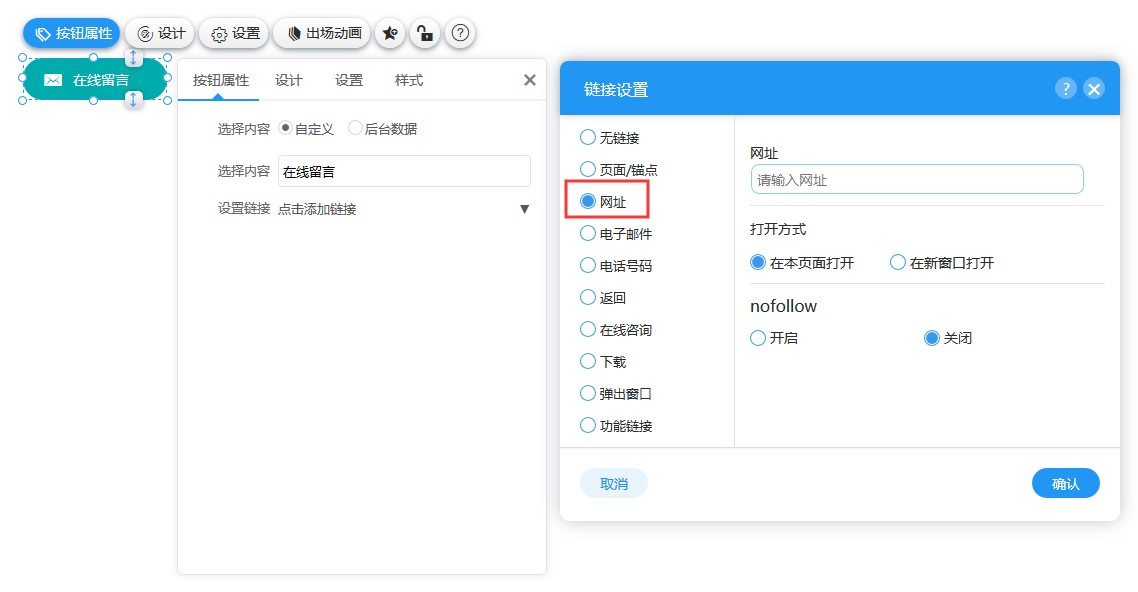Click the 按钮属性 toolbar pill button

tap(72, 33)
